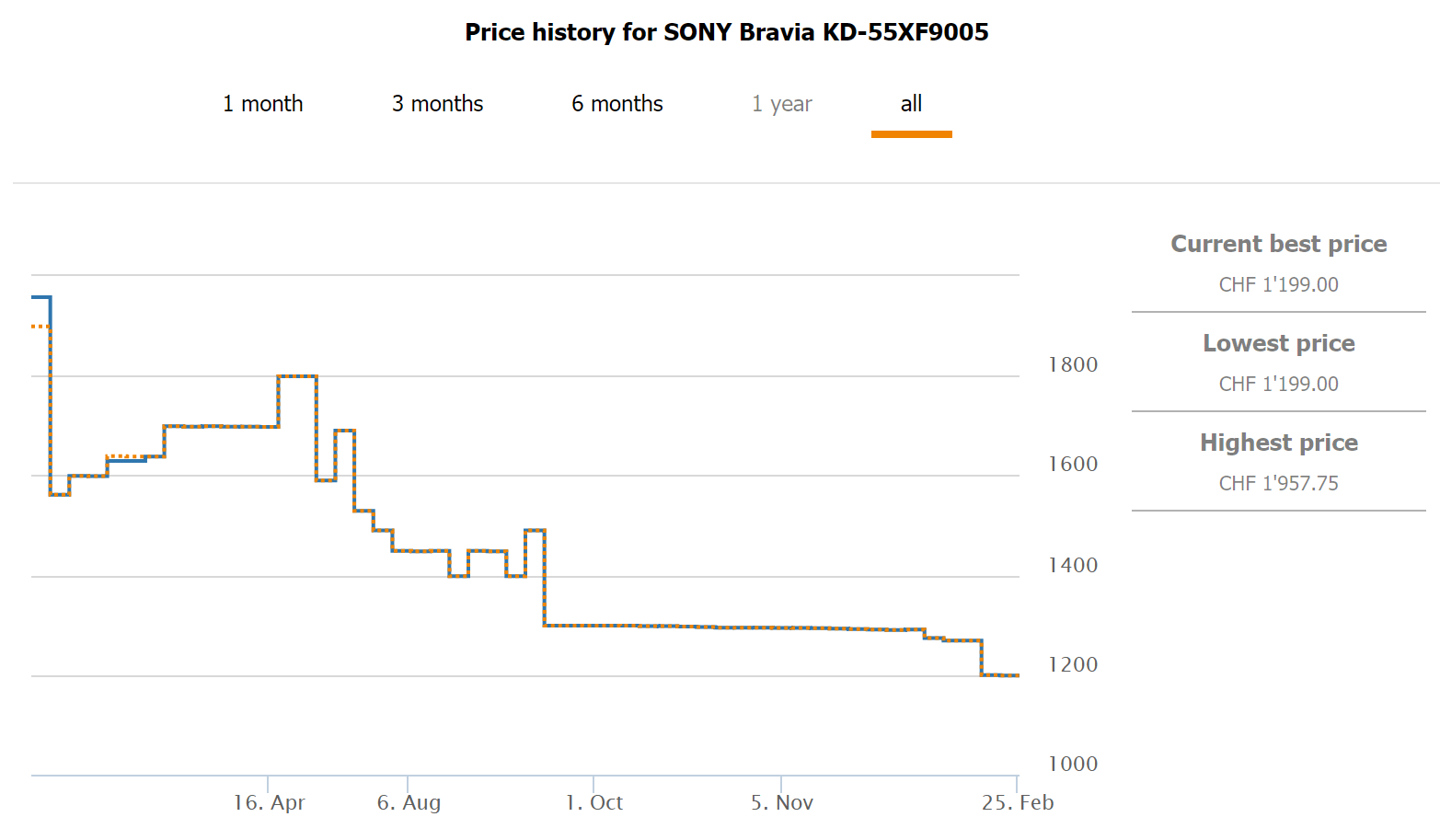Click the 1. Oct date marker
Image resolution: width=1440 pixels, height=840 pixels.
tap(594, 802)
